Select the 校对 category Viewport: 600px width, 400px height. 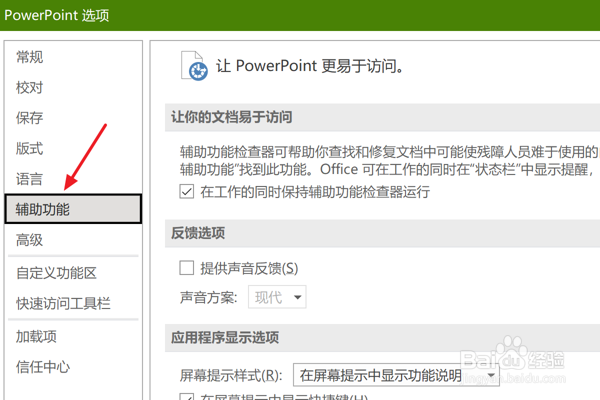pos(29,88)
